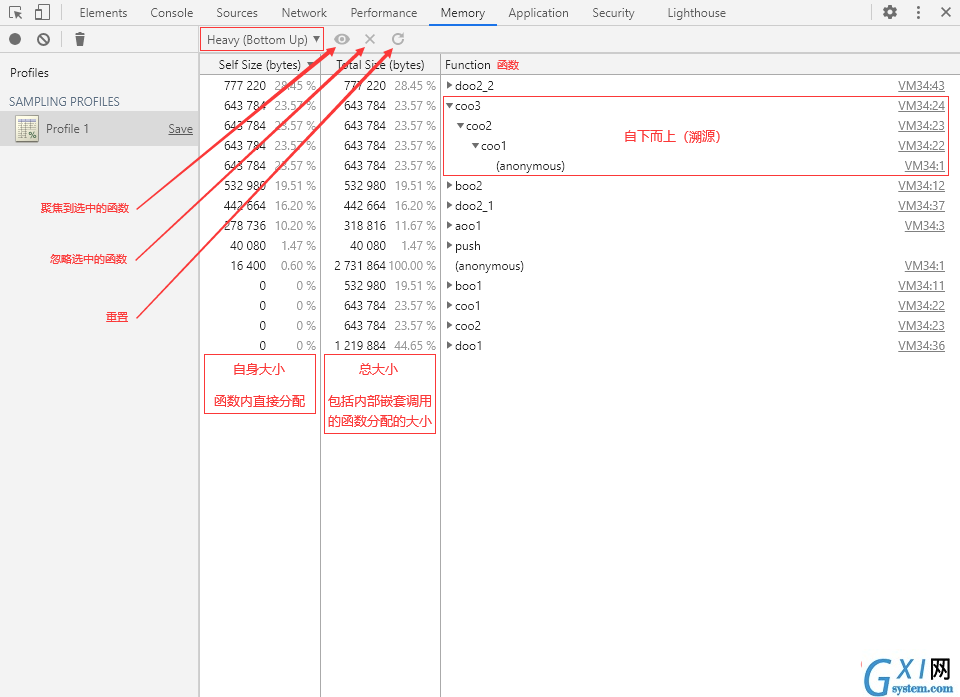Open the Heavy (Bottom Up) view dropdown
The width and height of the screenshot is (960, 697).
(262, 40)
